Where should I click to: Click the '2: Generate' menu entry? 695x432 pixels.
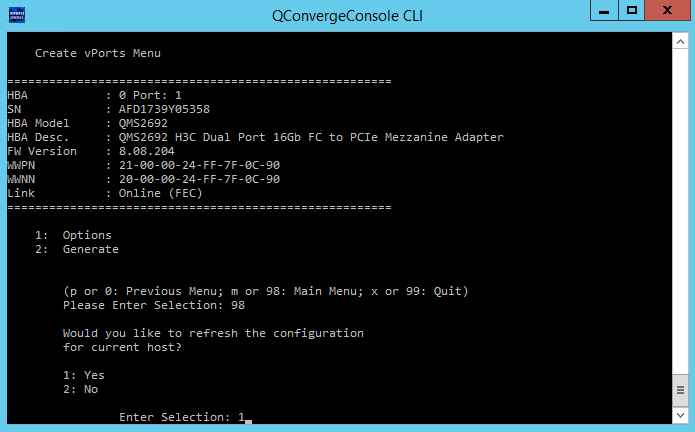pyautogui.click(x=77, y=249)
